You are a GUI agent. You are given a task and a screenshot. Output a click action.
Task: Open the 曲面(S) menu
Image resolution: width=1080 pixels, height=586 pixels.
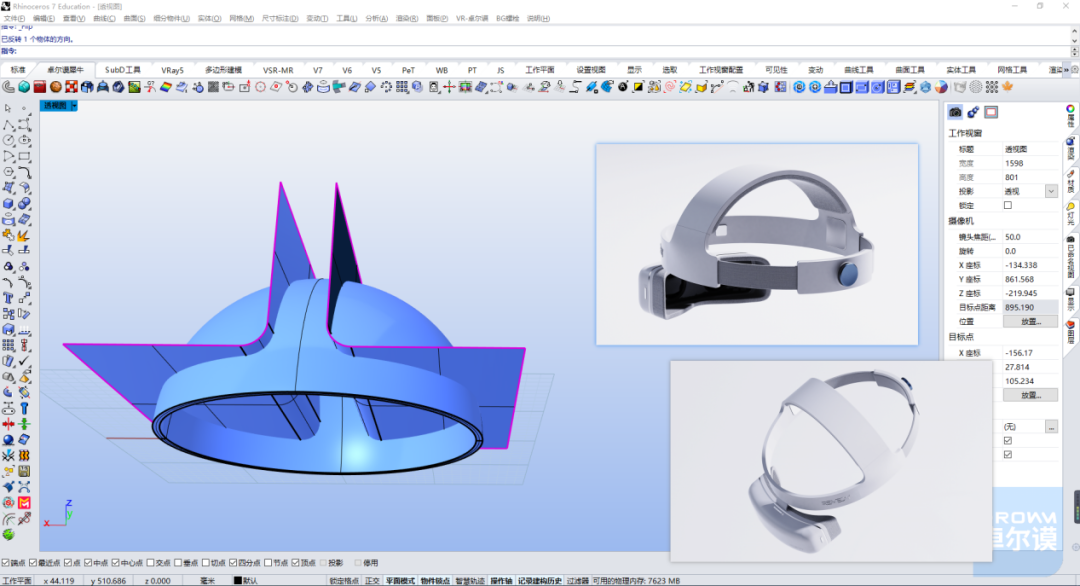click(135, 18)
